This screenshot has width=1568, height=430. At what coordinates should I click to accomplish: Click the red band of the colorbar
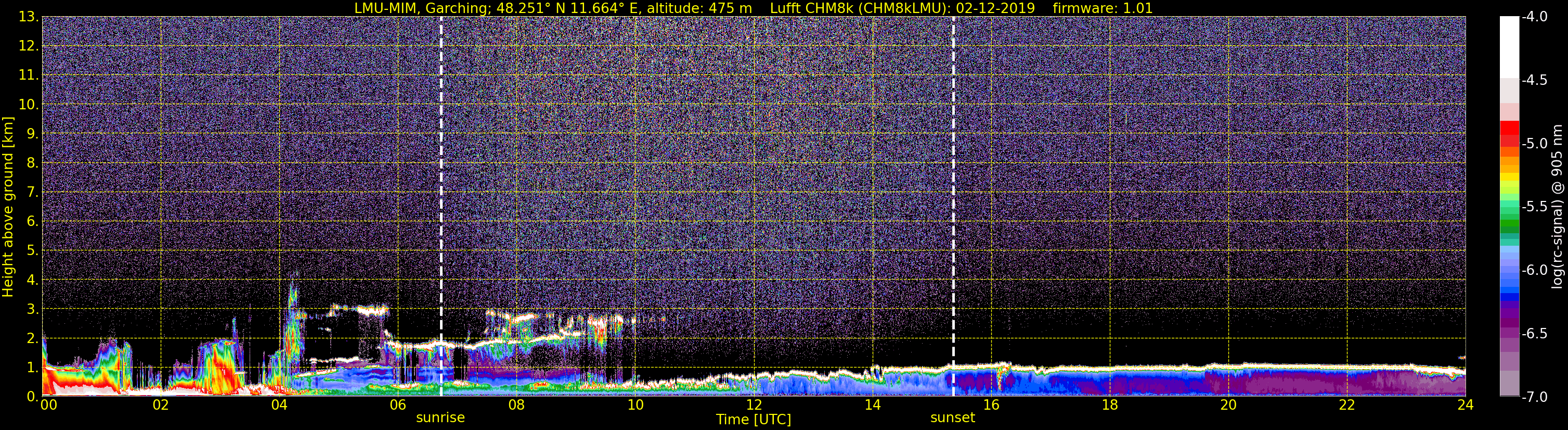click(x=1509, y=133)
